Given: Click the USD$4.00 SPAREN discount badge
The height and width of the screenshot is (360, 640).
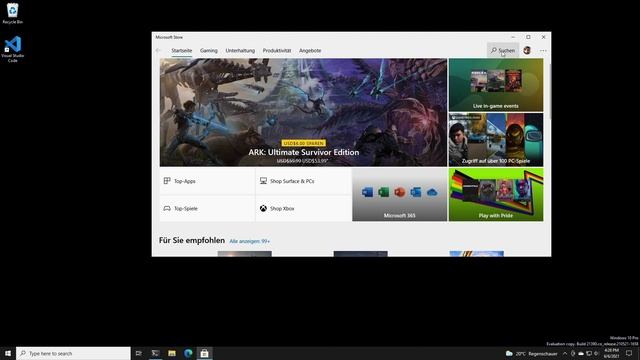Looking at the screenshot, I should pos(304,143).
